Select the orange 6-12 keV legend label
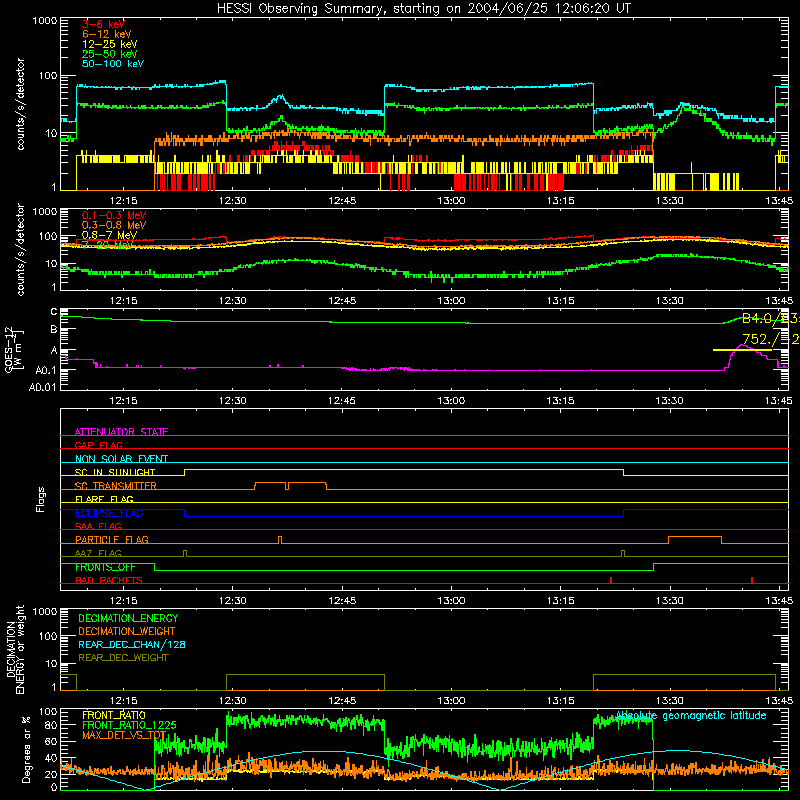 tap(106, 34)
